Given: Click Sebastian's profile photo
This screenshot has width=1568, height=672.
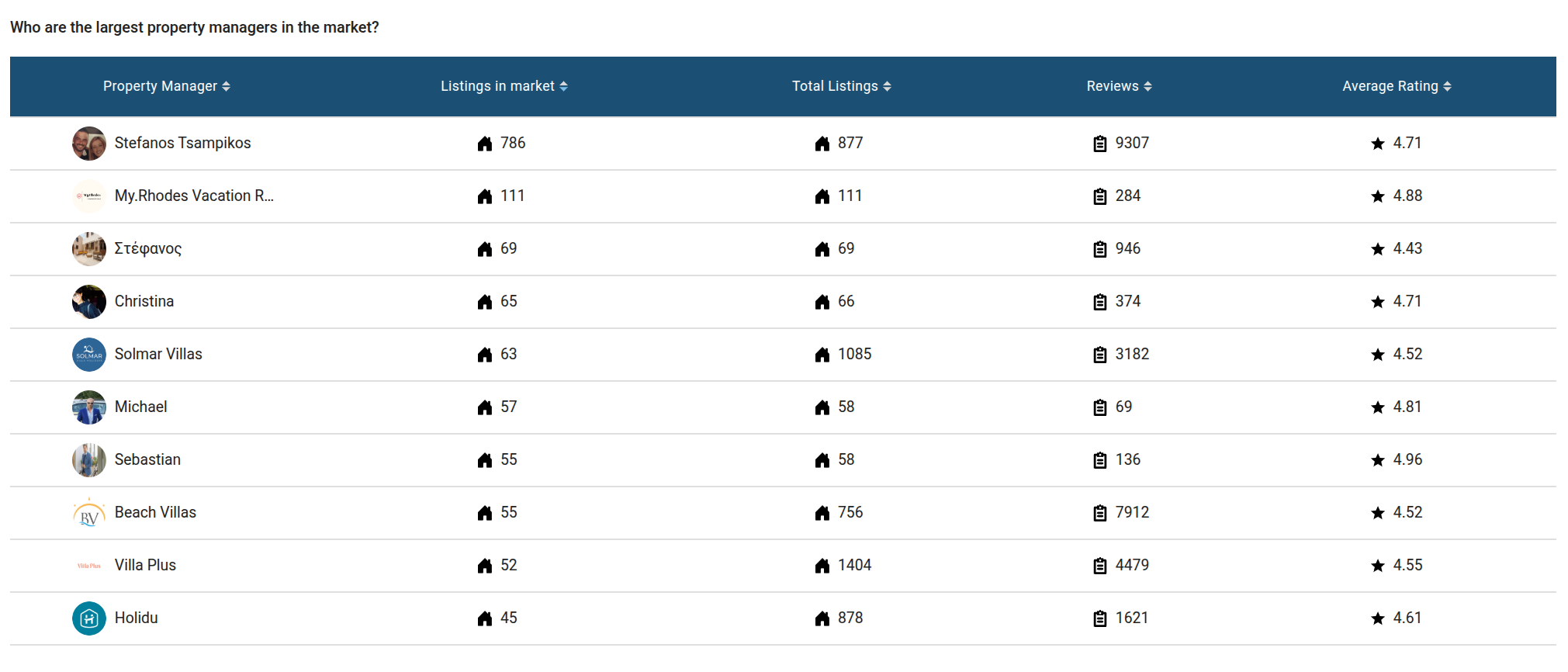Looking at the screenshot, I should tap(89, 460).
